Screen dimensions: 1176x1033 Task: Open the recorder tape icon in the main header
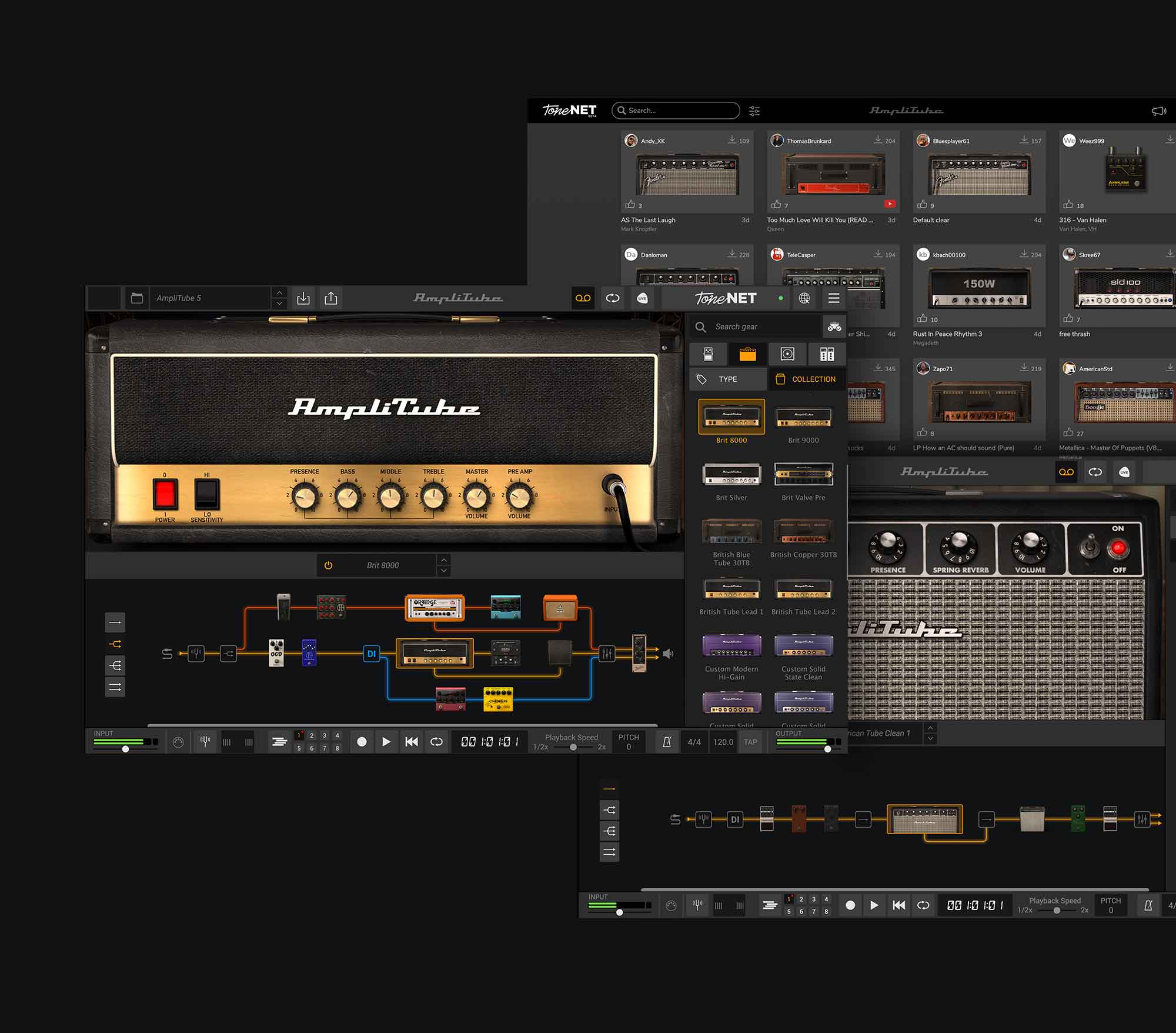click(583, 298)
